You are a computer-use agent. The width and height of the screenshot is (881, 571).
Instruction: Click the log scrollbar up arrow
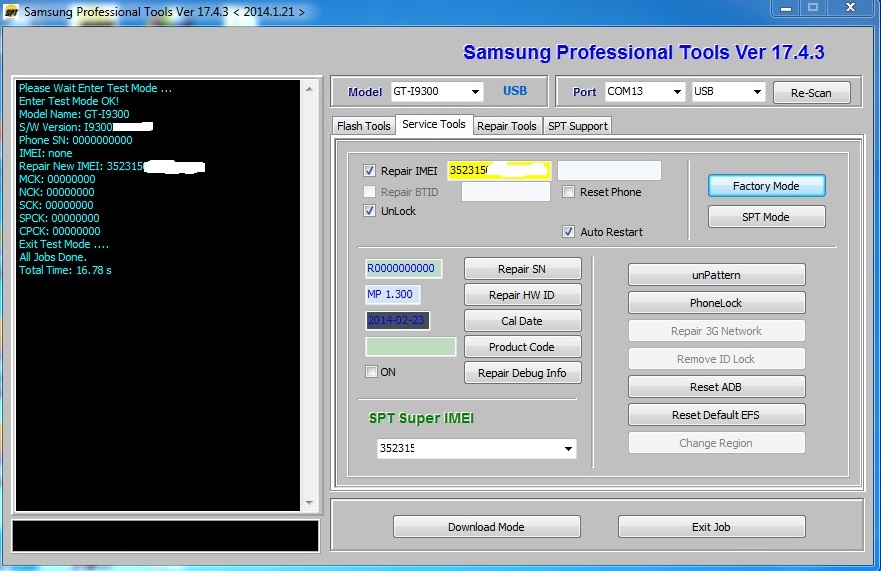[309, 89]
